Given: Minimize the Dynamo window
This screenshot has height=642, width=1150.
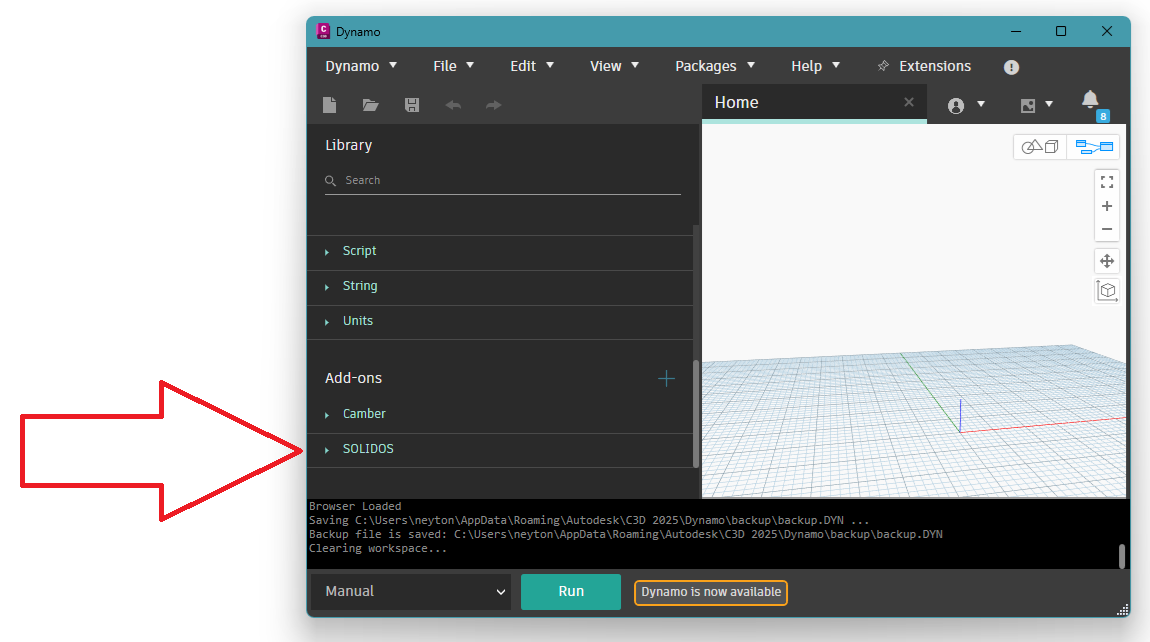Looking at the screenshot, I should [x=1016, y=31].
